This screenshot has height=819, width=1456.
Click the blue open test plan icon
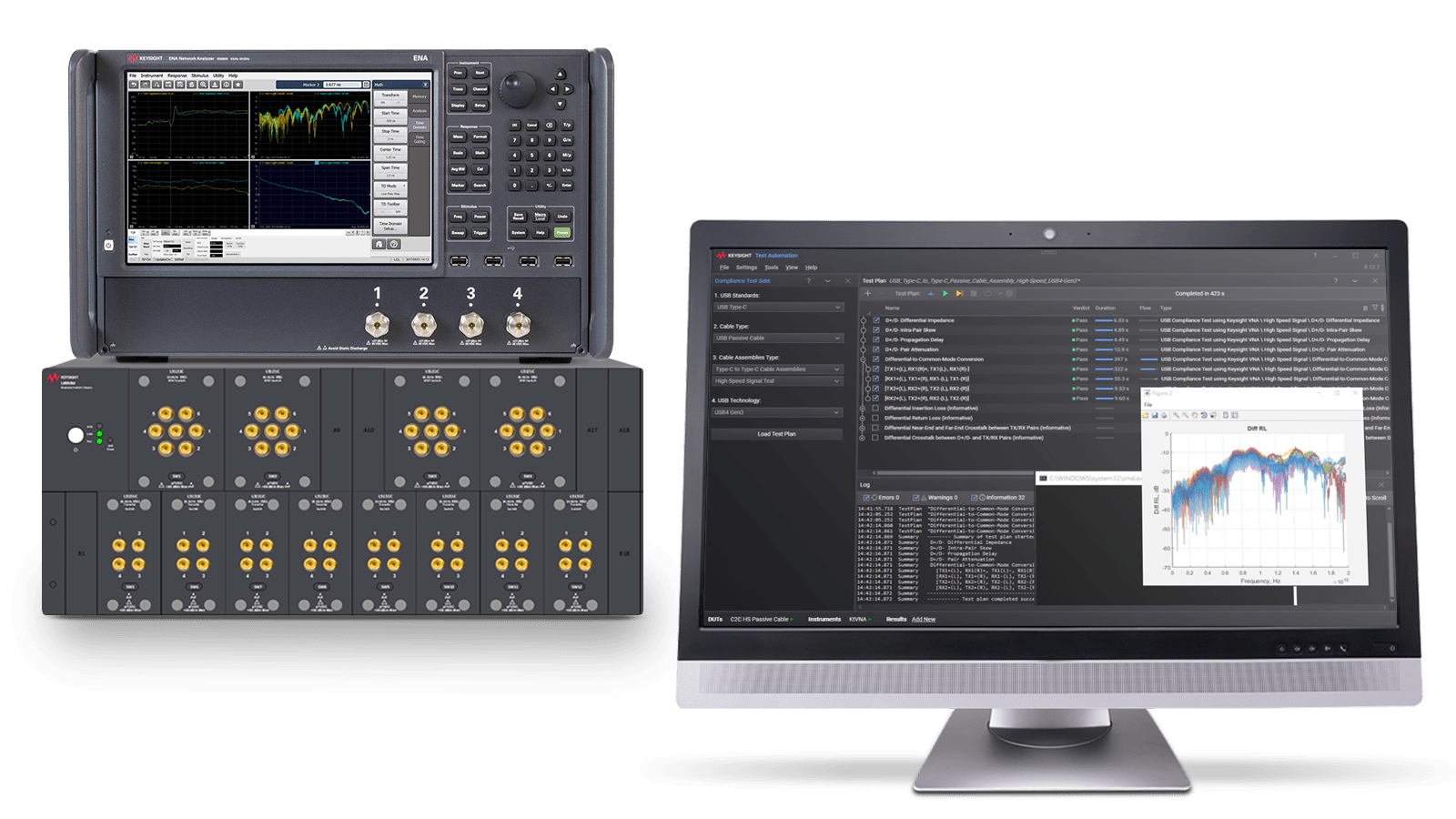click(x=931, y=293)
